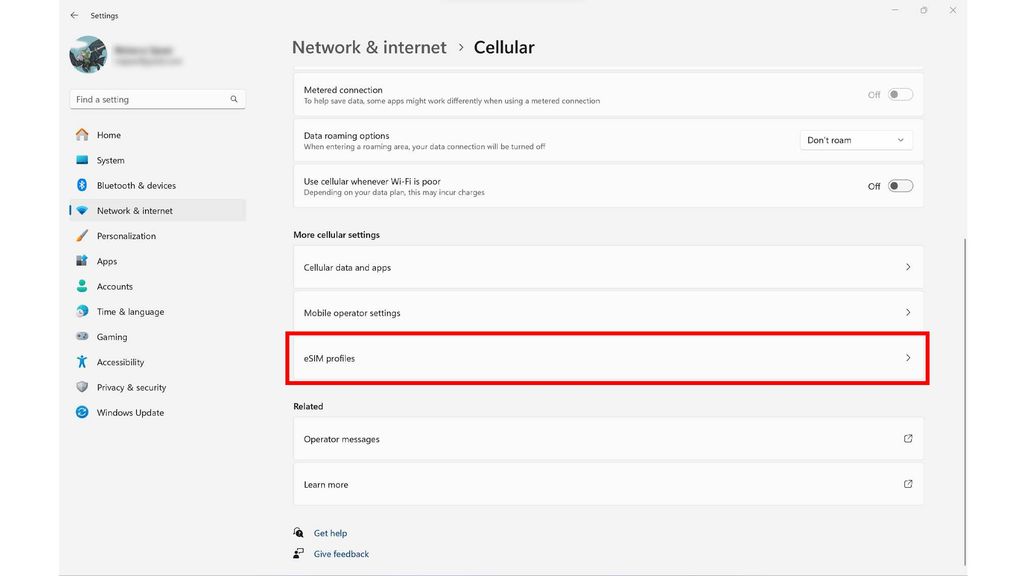
Task: Open Accounts settings
Action: tap(114, 286)
